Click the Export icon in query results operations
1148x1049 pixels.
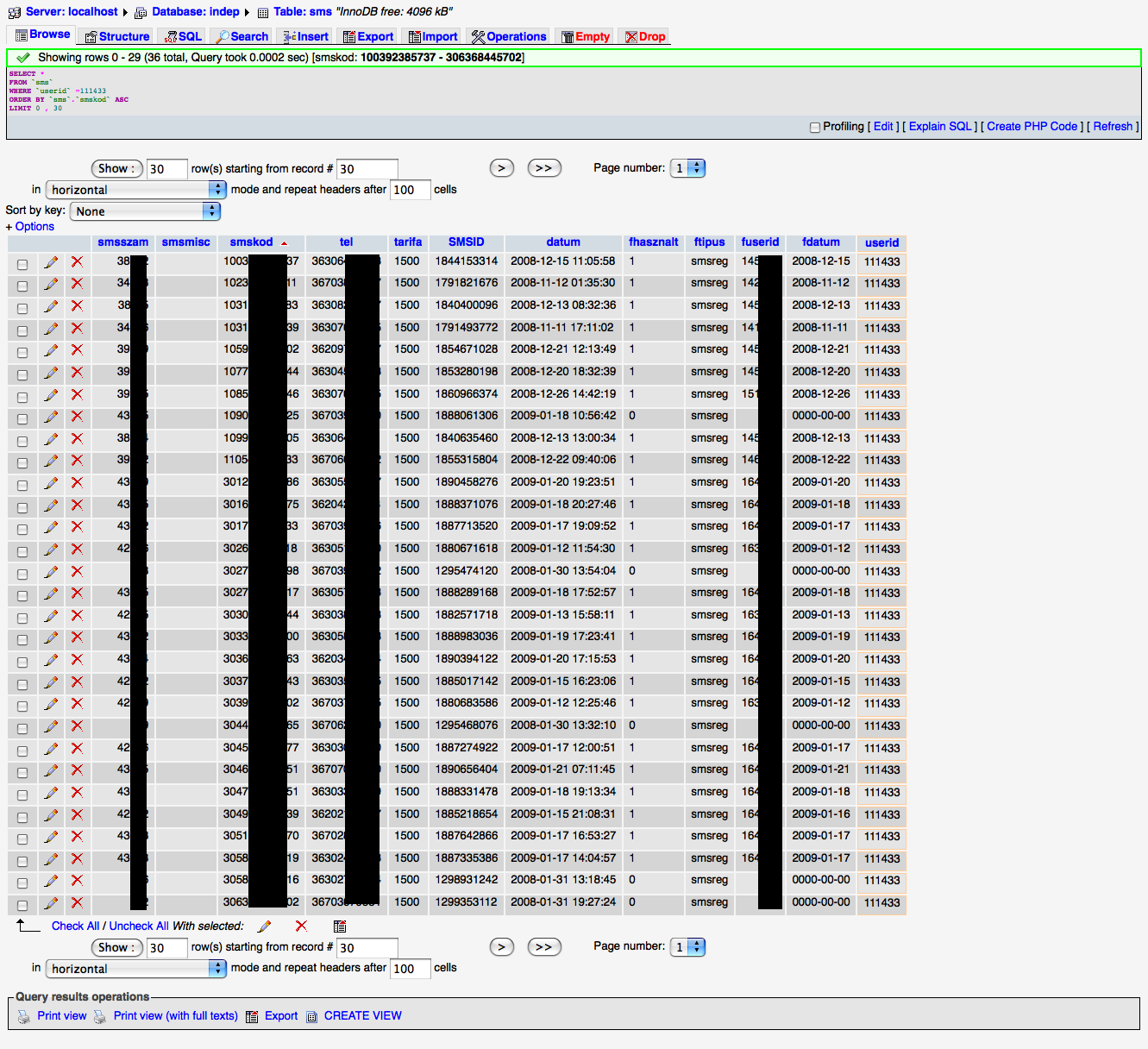click(252, 1016)
